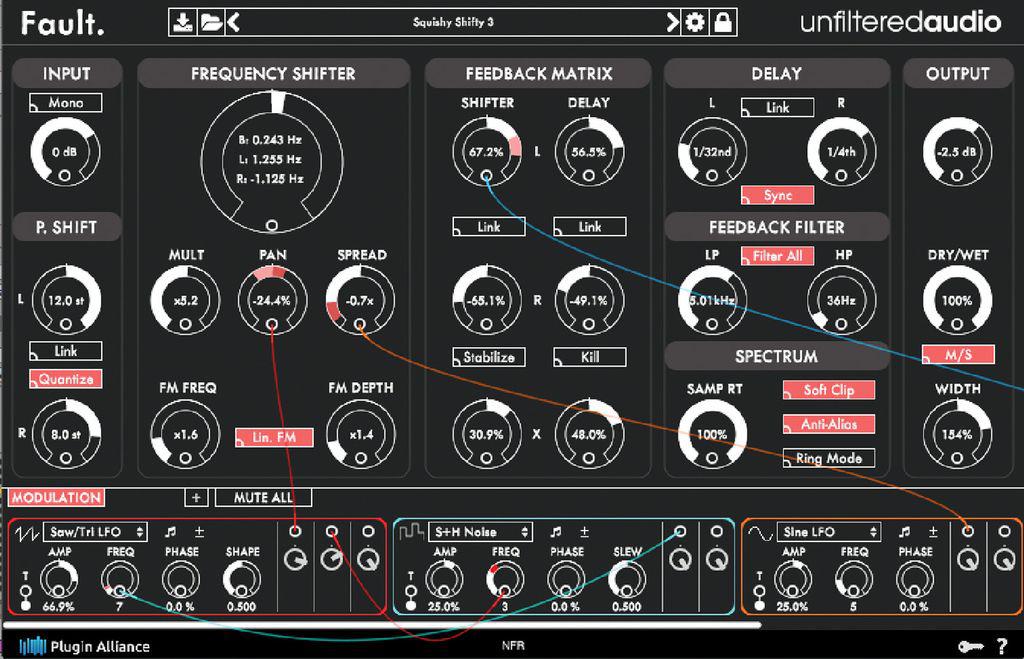Adjust Delay L 1/32nd time knob
Screen dimensions: 1024x659
tap(712, 152)
